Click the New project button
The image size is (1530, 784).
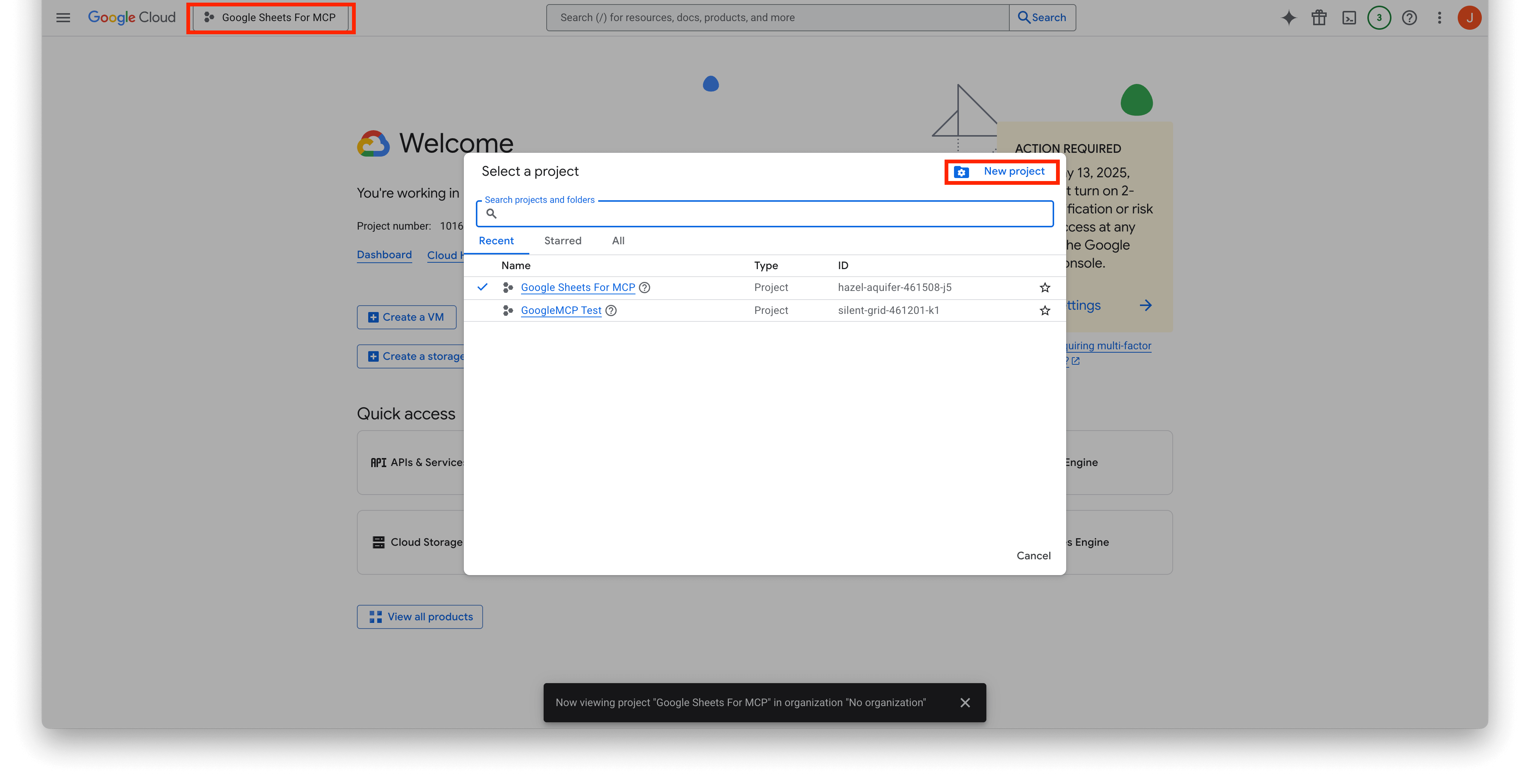1001,172
